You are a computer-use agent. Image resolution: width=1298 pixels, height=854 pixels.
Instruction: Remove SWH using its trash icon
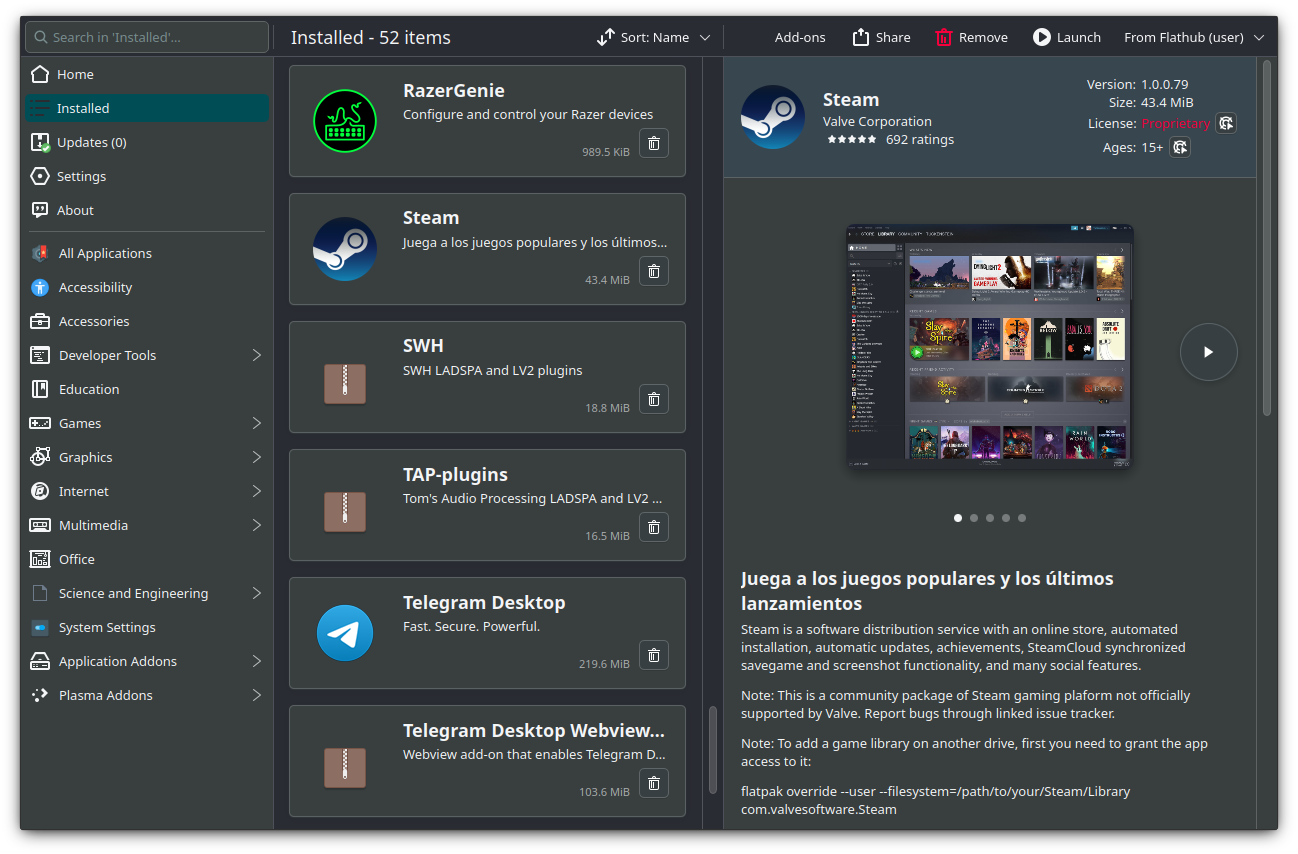click(x=653, y=399)
